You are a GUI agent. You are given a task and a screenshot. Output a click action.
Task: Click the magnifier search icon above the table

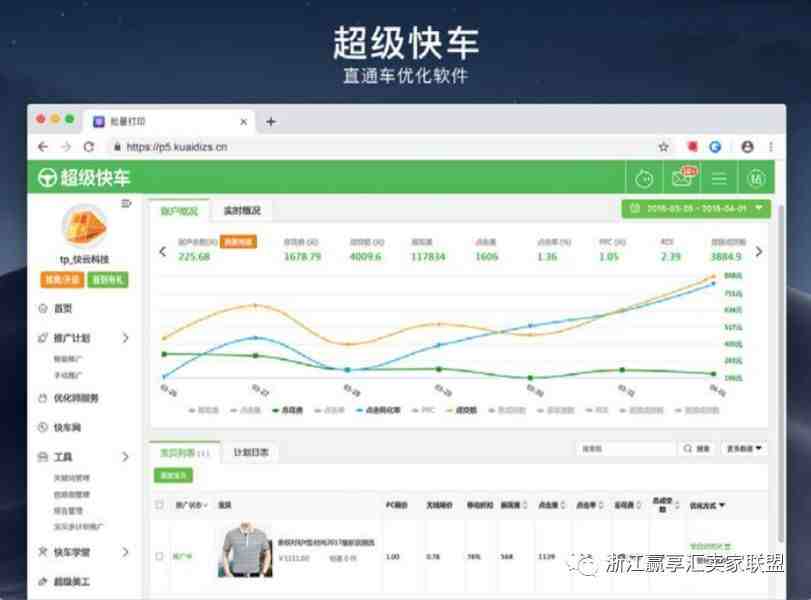tap(688, 448)
